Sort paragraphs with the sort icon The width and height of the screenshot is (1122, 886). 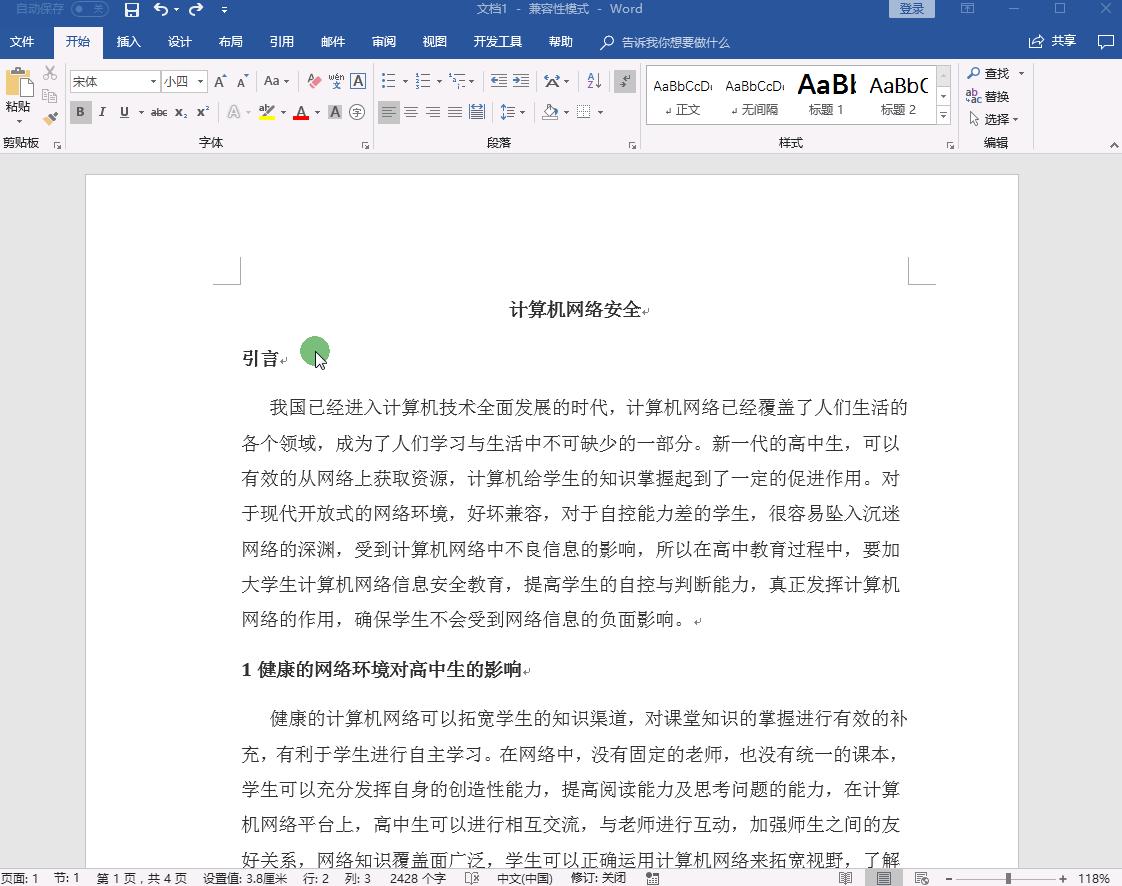click(593, 81)
